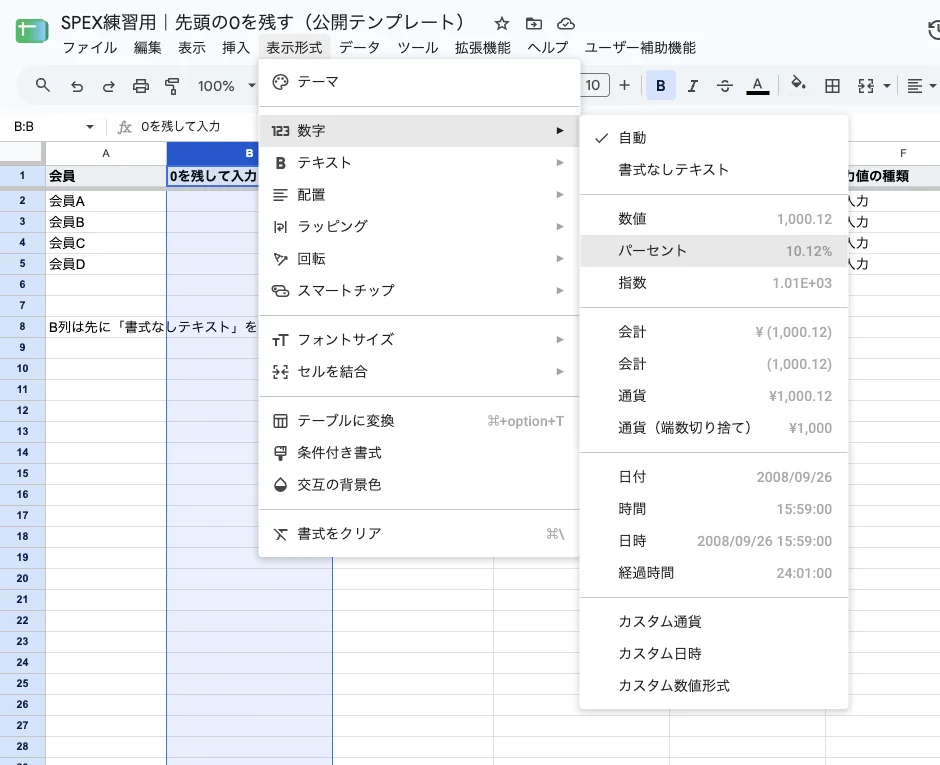Open the 表示 menu
Viewport: 940px width, 765px height.
(x=192, y=48)
